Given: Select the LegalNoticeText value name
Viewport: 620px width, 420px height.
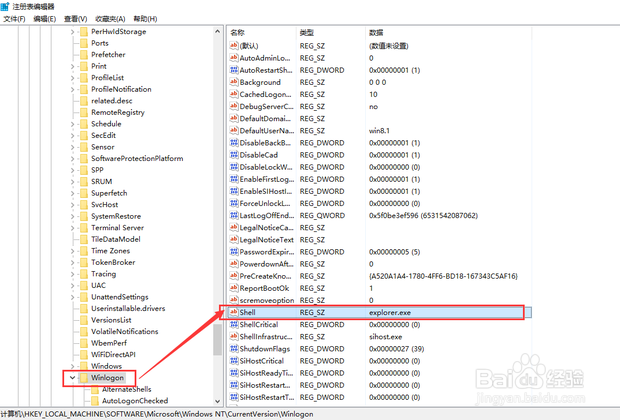Looking at the screenshot, I should pos(267,240).
